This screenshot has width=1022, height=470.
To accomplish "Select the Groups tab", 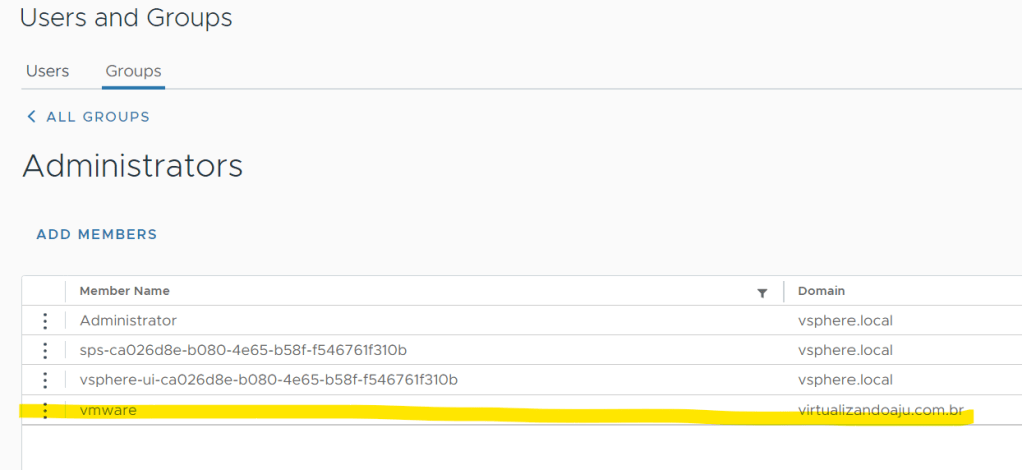I will click(133, 71).
